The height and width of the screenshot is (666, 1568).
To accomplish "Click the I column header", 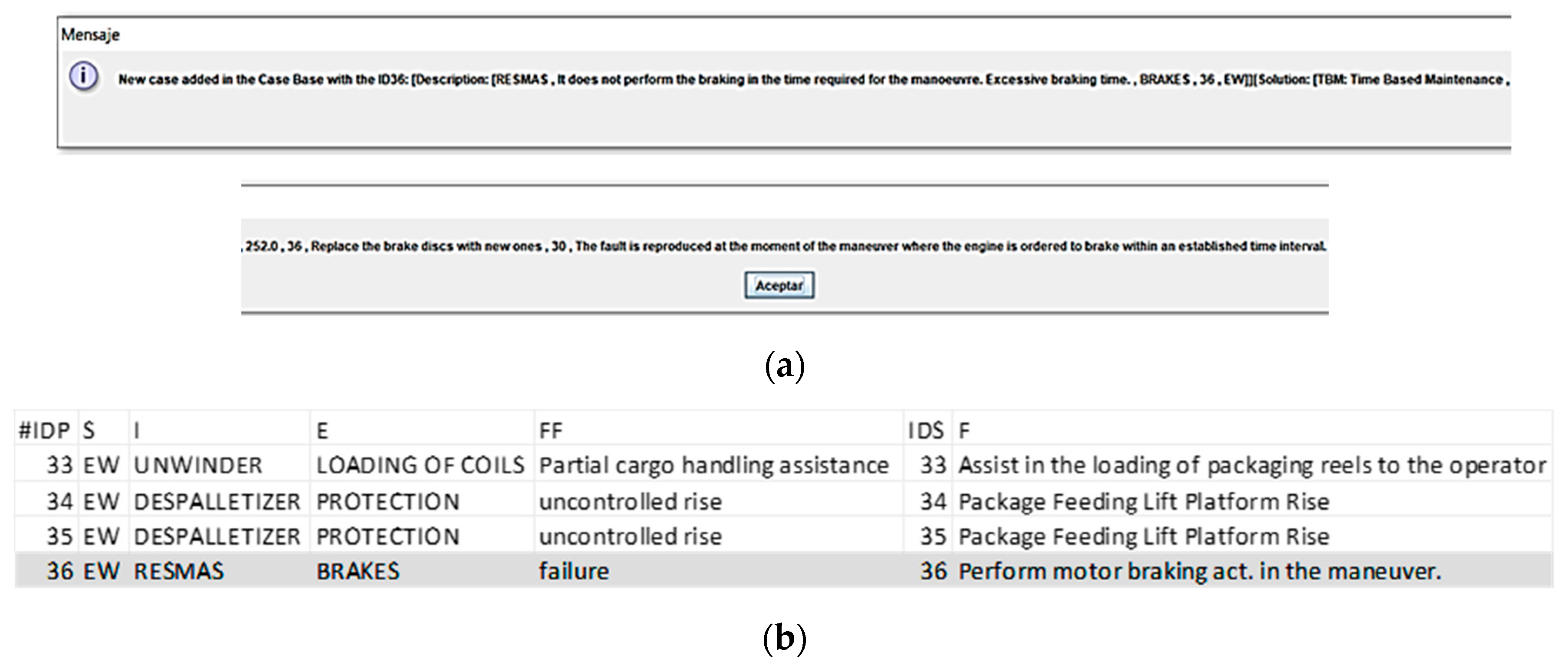I will coord(137,431).
